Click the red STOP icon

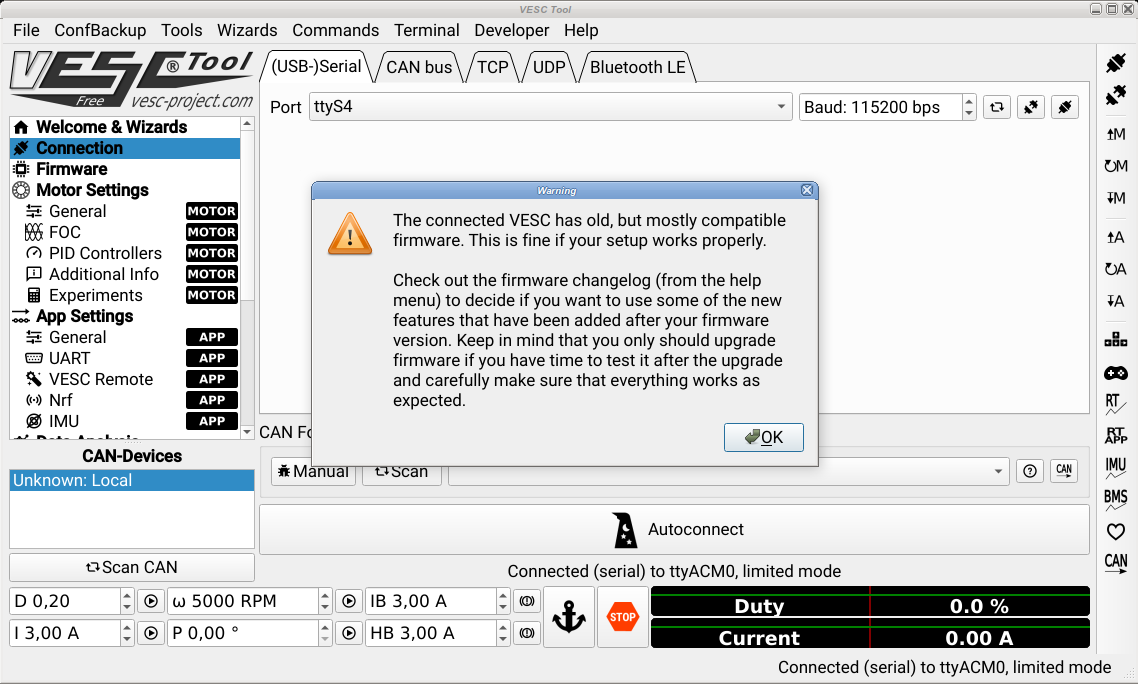(x=623, y=617)
